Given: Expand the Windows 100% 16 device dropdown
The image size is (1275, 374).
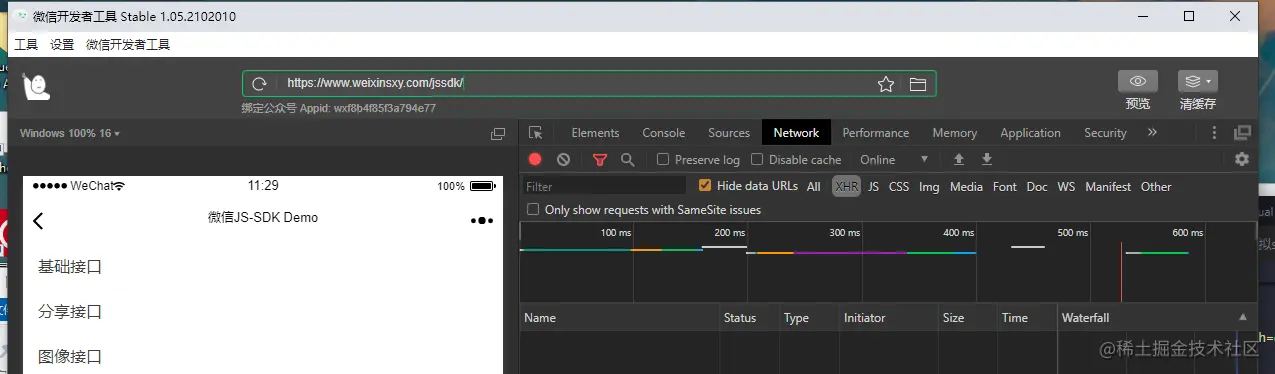Looking at the screenshot, I should [70, 133].
